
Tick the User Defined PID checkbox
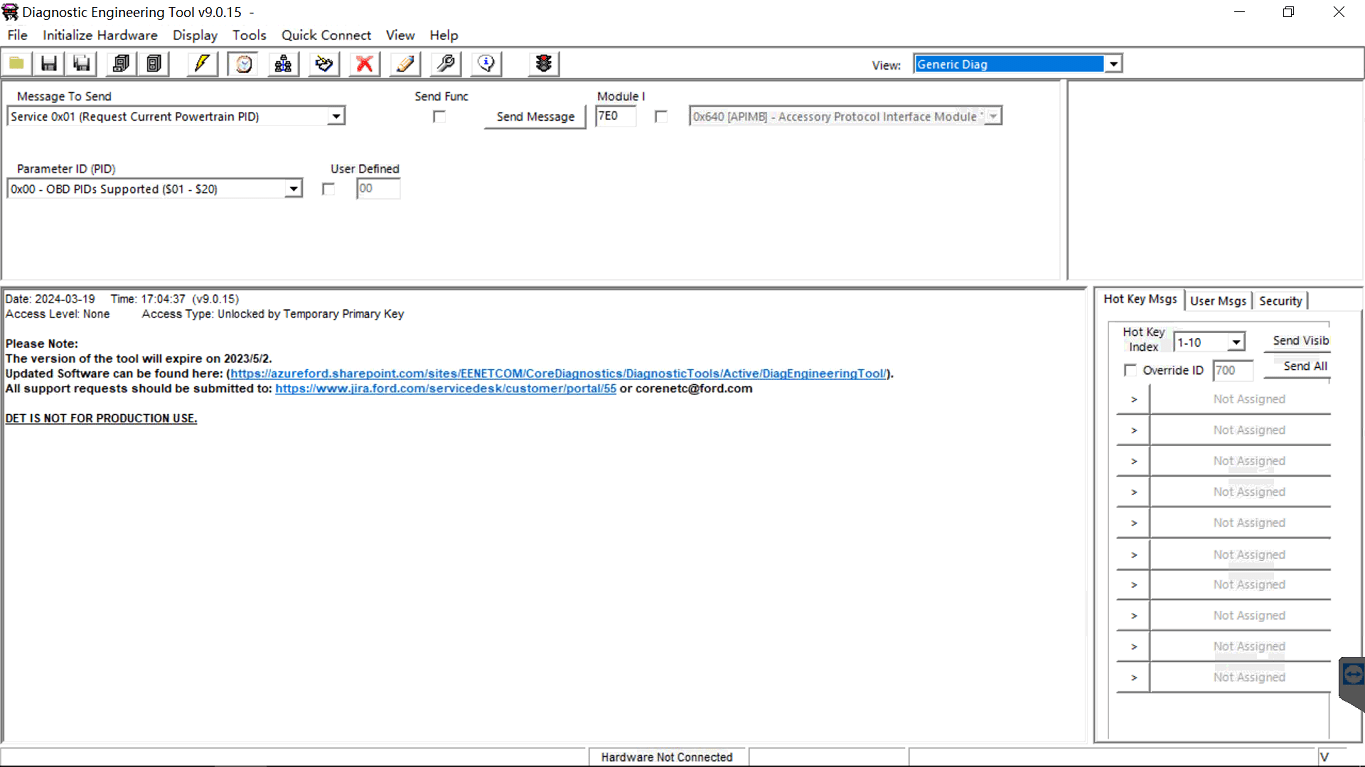point(329,189)
